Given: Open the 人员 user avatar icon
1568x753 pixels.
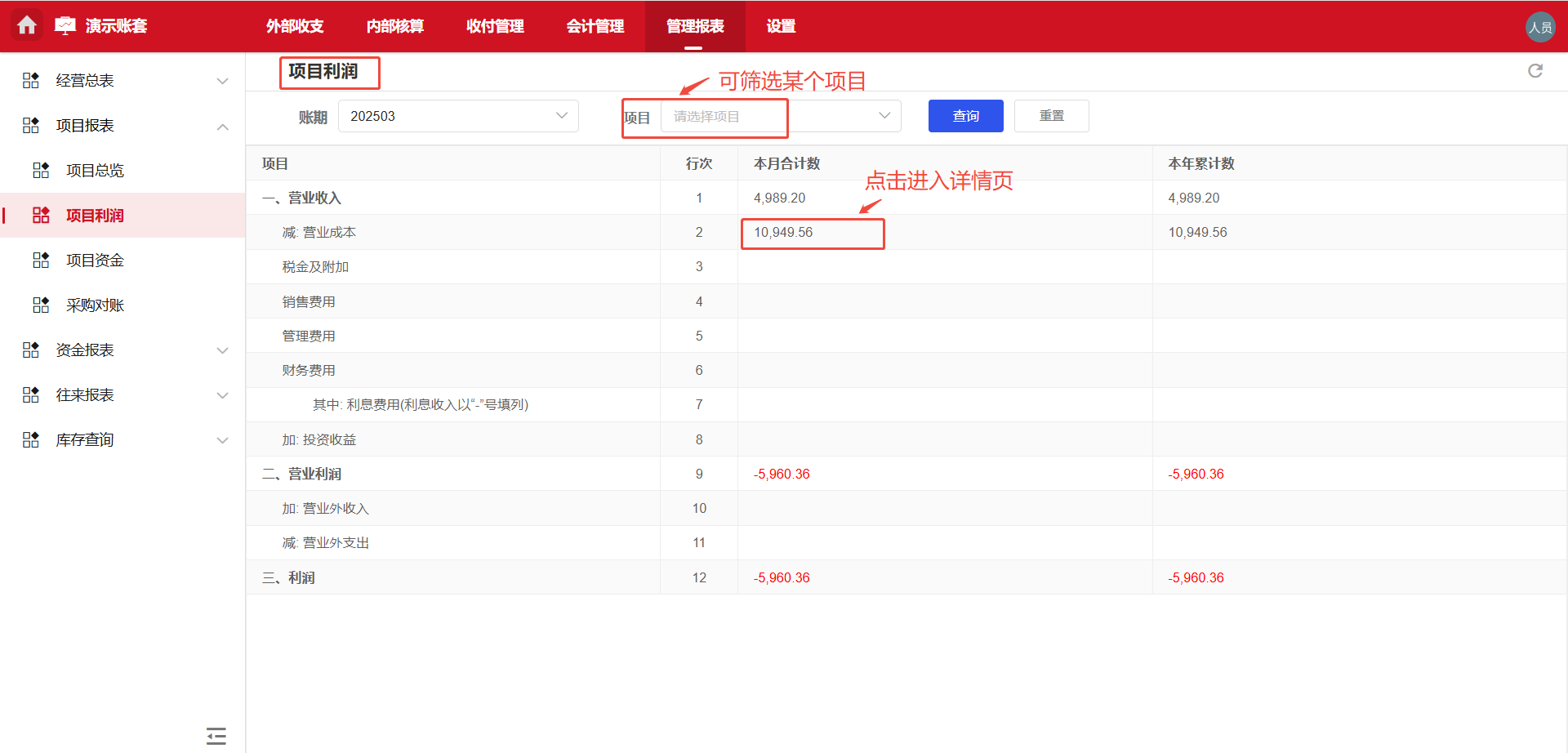Looking at the screenshot, I should [1540, 25].
